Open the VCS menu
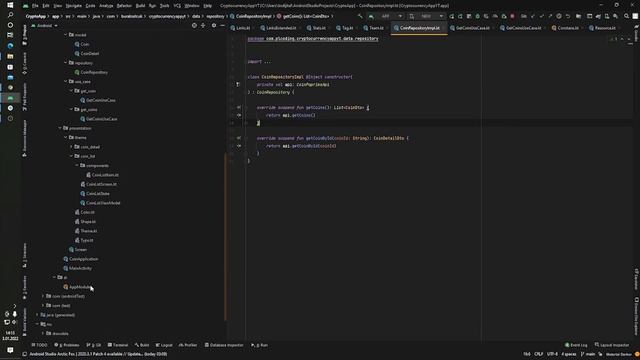 click(x=177, y=6)
